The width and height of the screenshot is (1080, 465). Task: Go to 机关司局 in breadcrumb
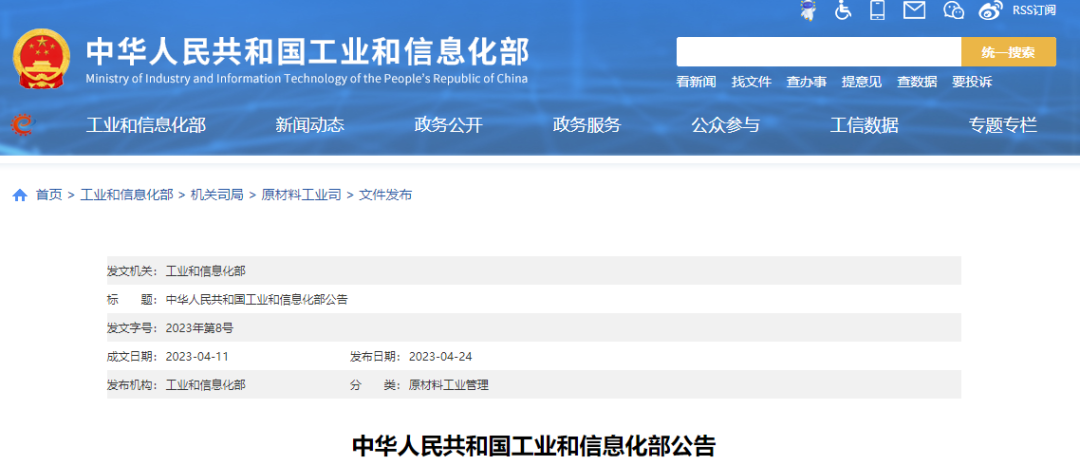(217, 195)
